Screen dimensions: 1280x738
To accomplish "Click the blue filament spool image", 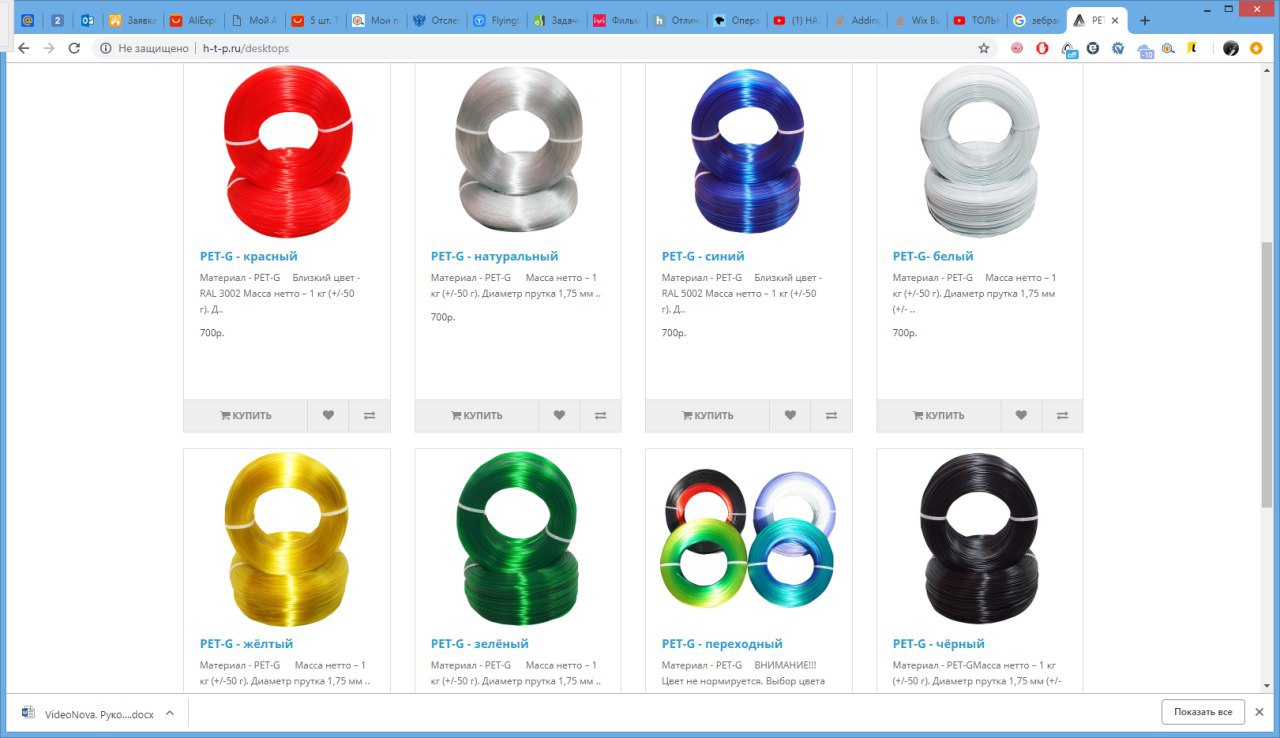I will click(x=749, y=151).
